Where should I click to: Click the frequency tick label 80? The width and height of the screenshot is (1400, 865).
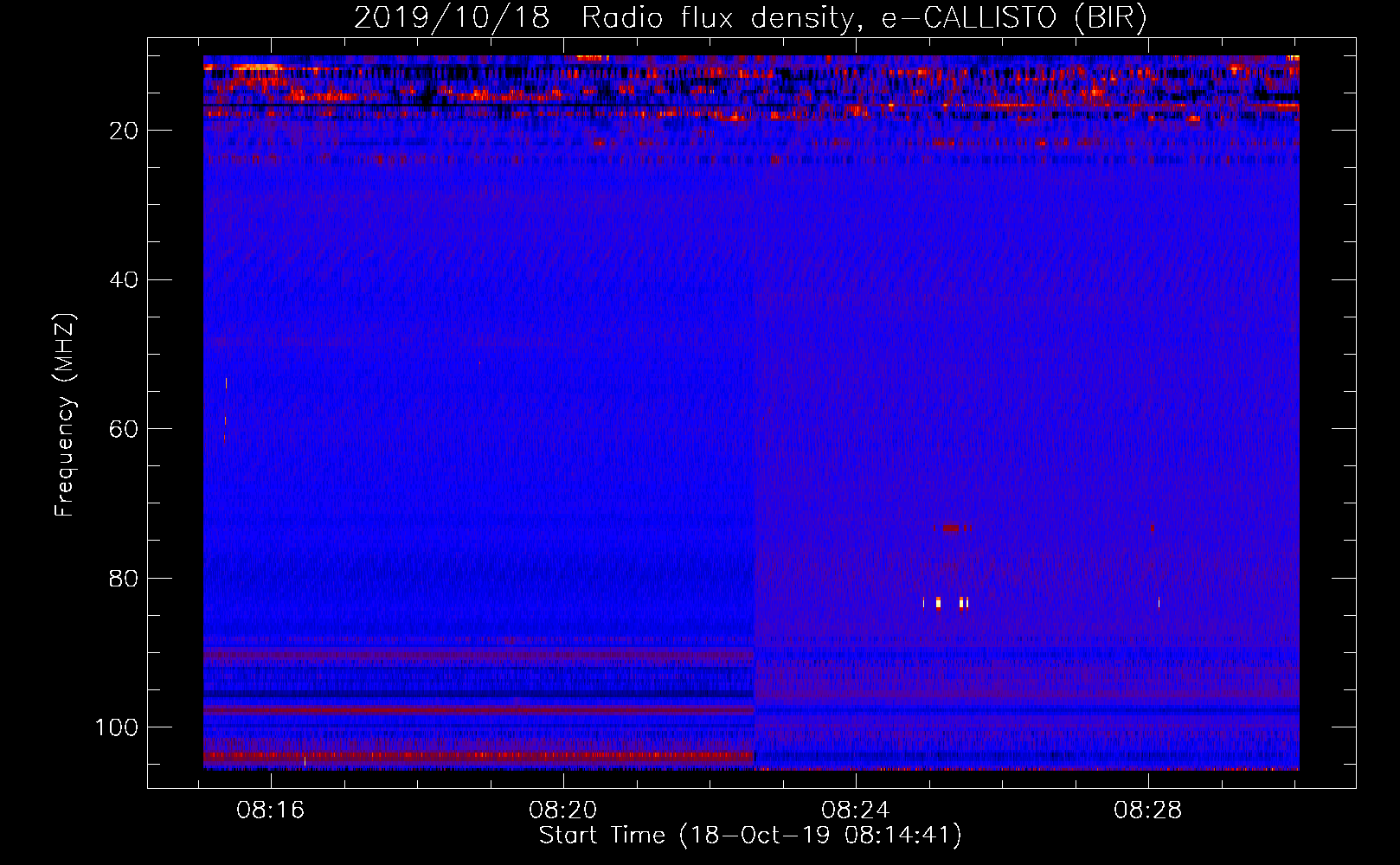tap(124, 579)
